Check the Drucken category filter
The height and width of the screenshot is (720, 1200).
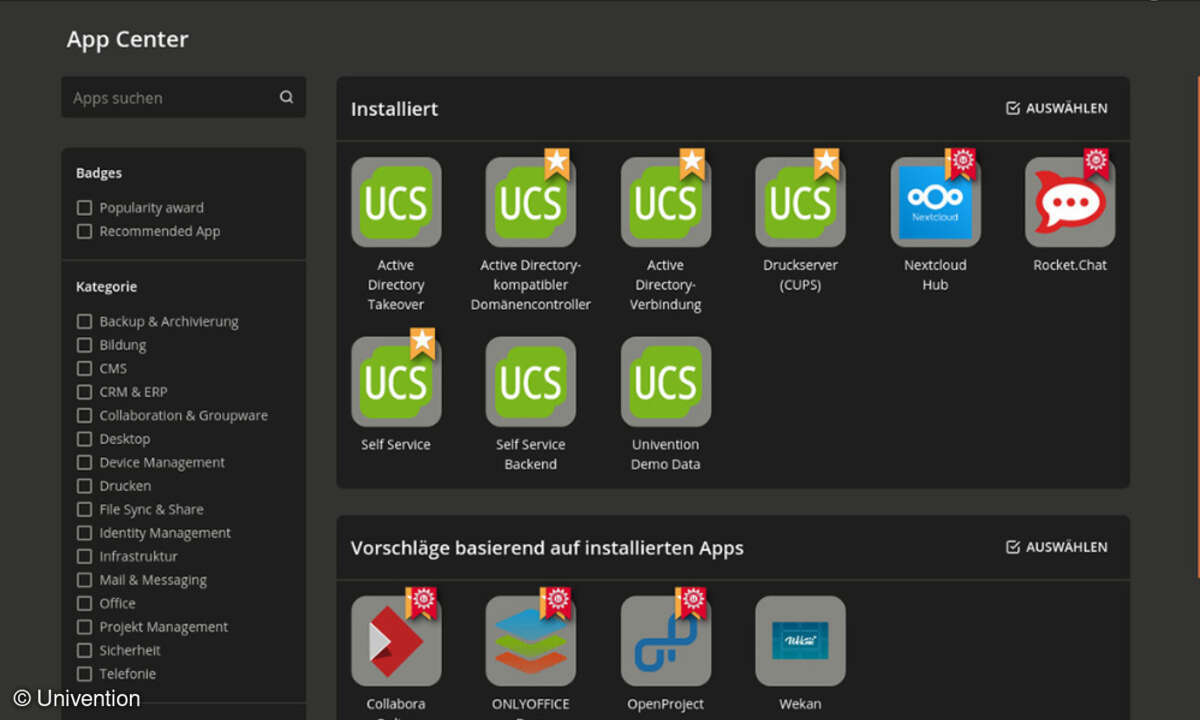(x=85, y=486)
